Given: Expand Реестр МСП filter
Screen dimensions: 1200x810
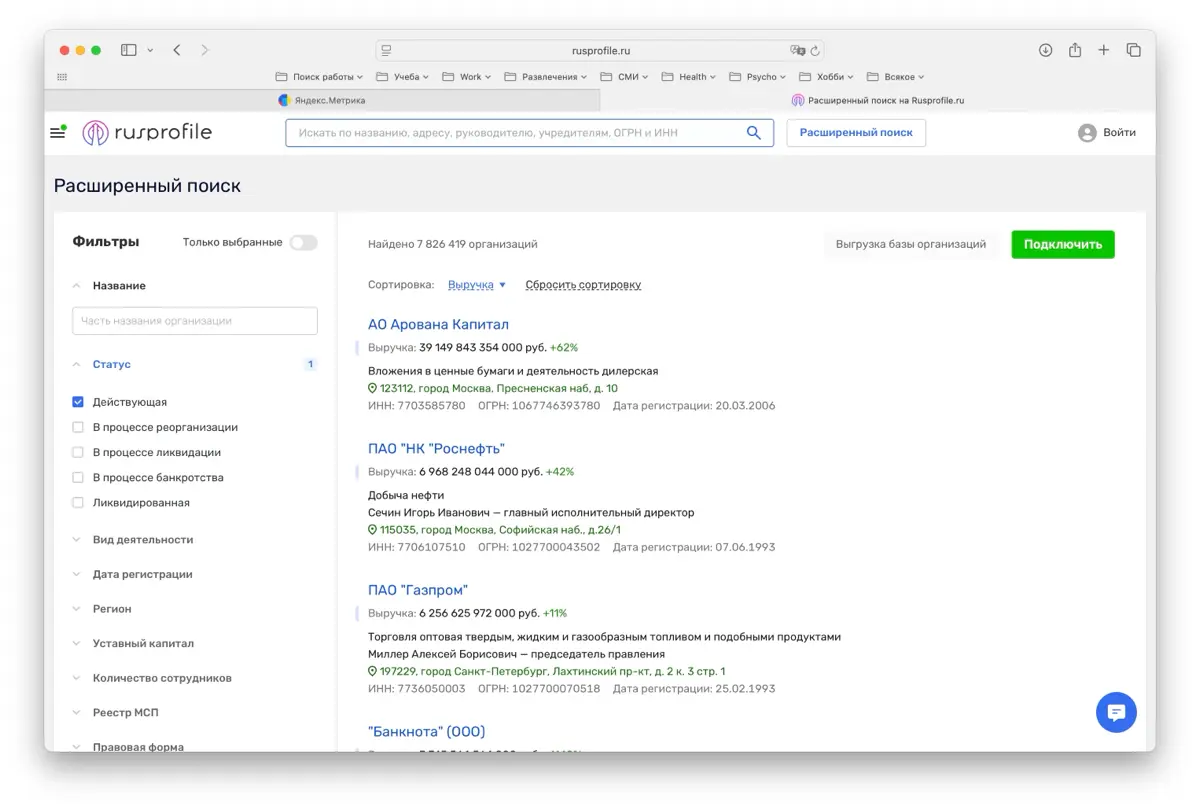Looking at the screenshot, I should point(115,713).
